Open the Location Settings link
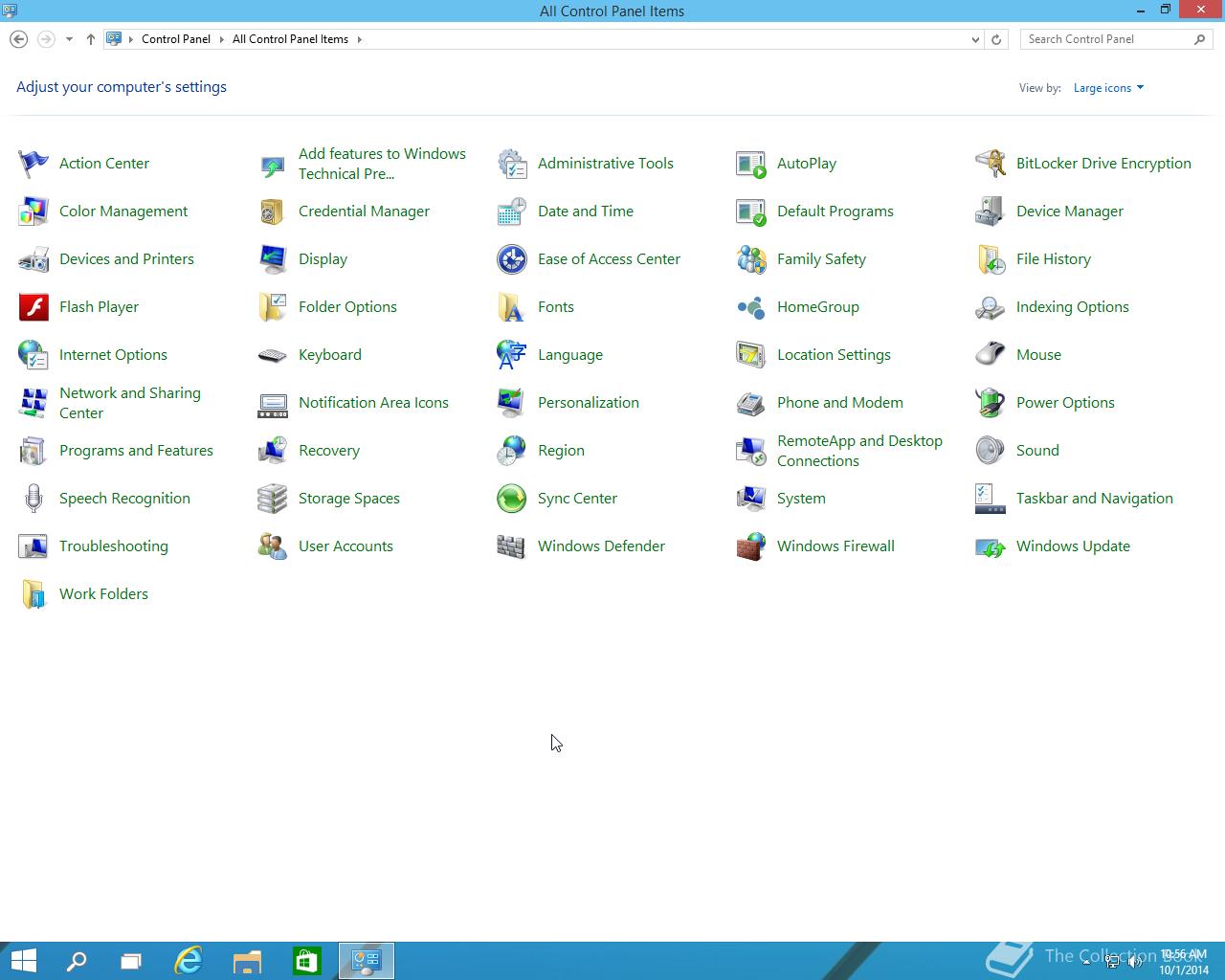1225x980 pixels. (x=834, y=355)
